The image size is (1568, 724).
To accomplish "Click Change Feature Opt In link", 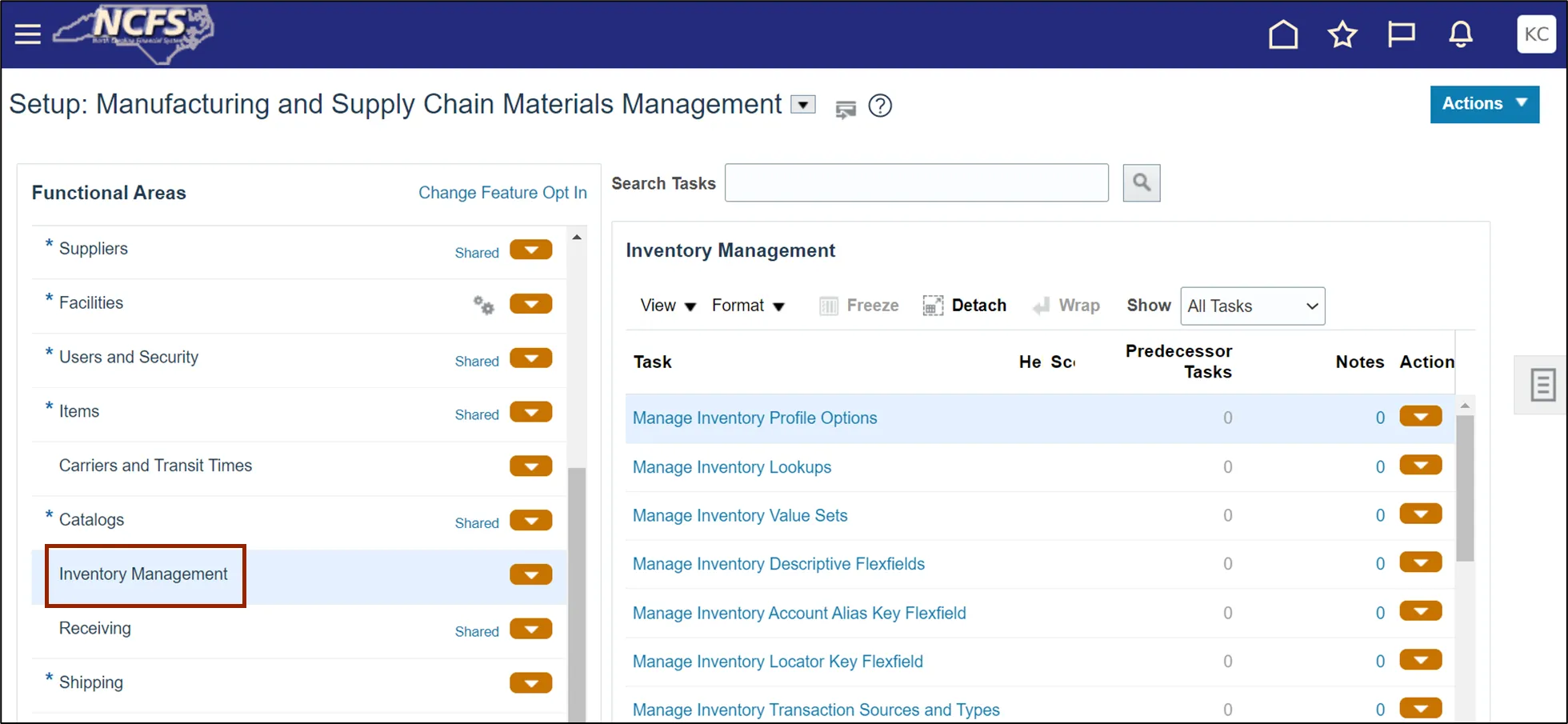I will (x=502, y=193).
